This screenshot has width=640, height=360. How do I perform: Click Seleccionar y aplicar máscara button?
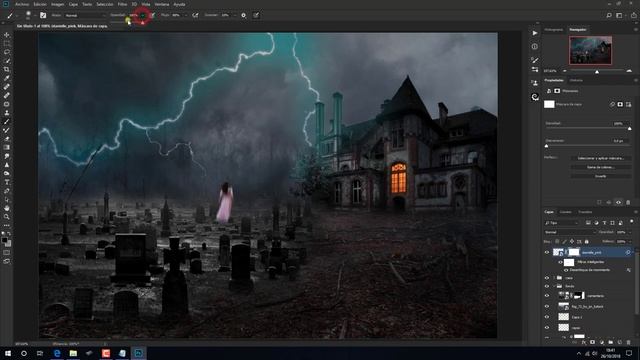[600, 158]
